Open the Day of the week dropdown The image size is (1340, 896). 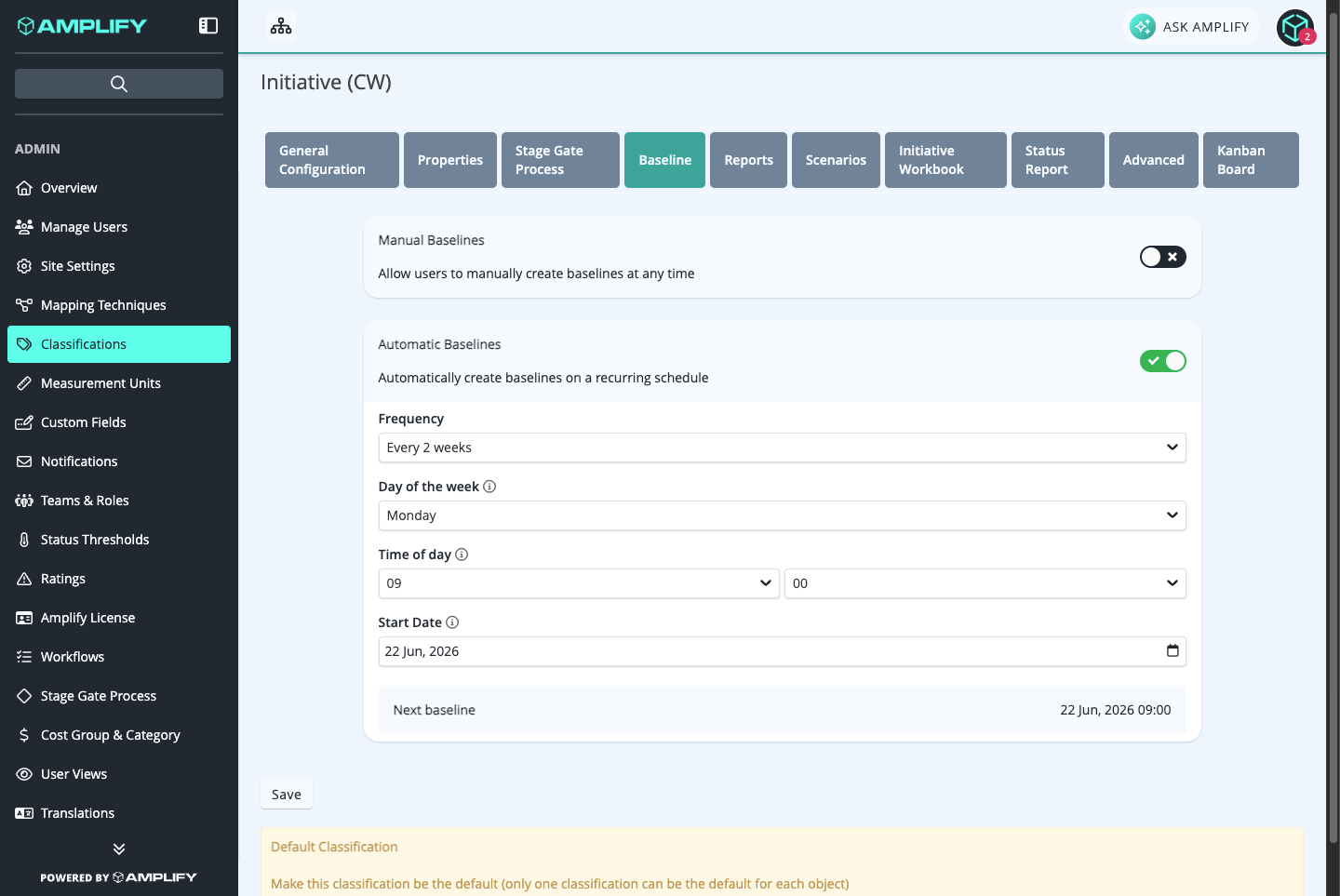pos(782,515)
